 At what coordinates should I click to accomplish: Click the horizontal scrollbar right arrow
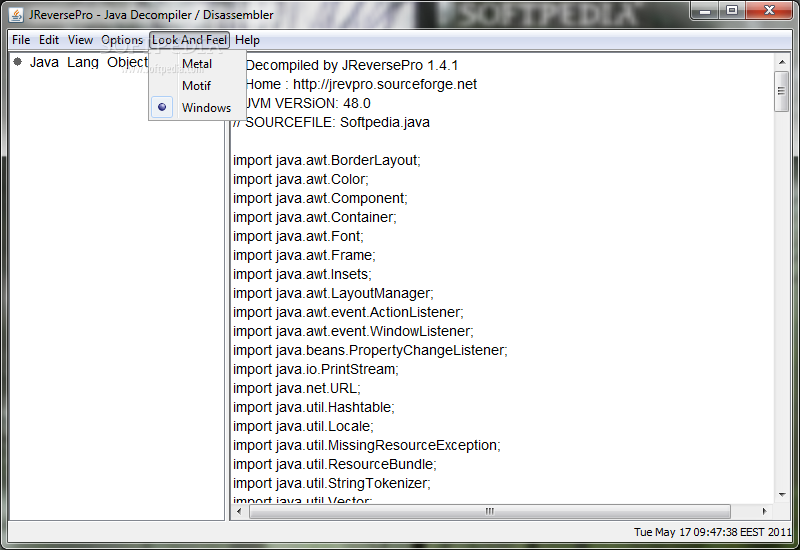click(x=764, y=511)
